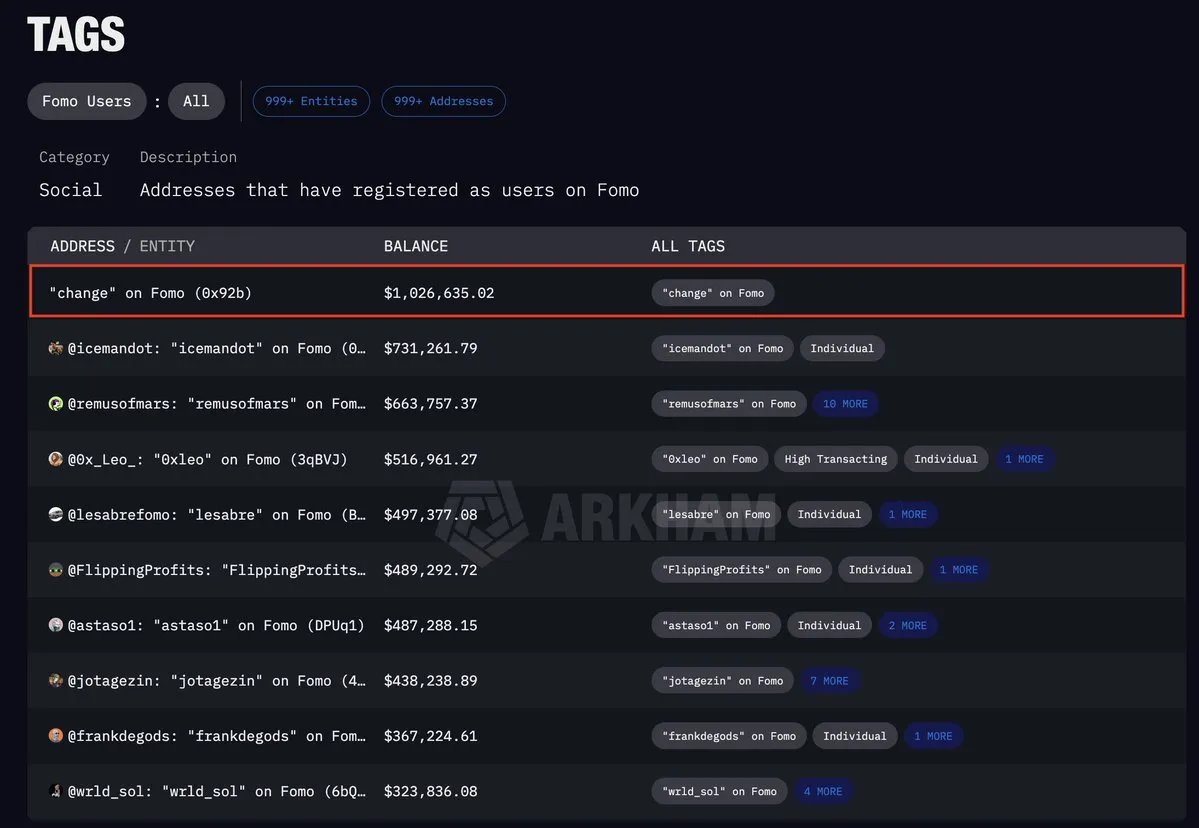Click the icemandot profile avatar icon
Viewport: 1199px width, 828px height.
(56, 349)
